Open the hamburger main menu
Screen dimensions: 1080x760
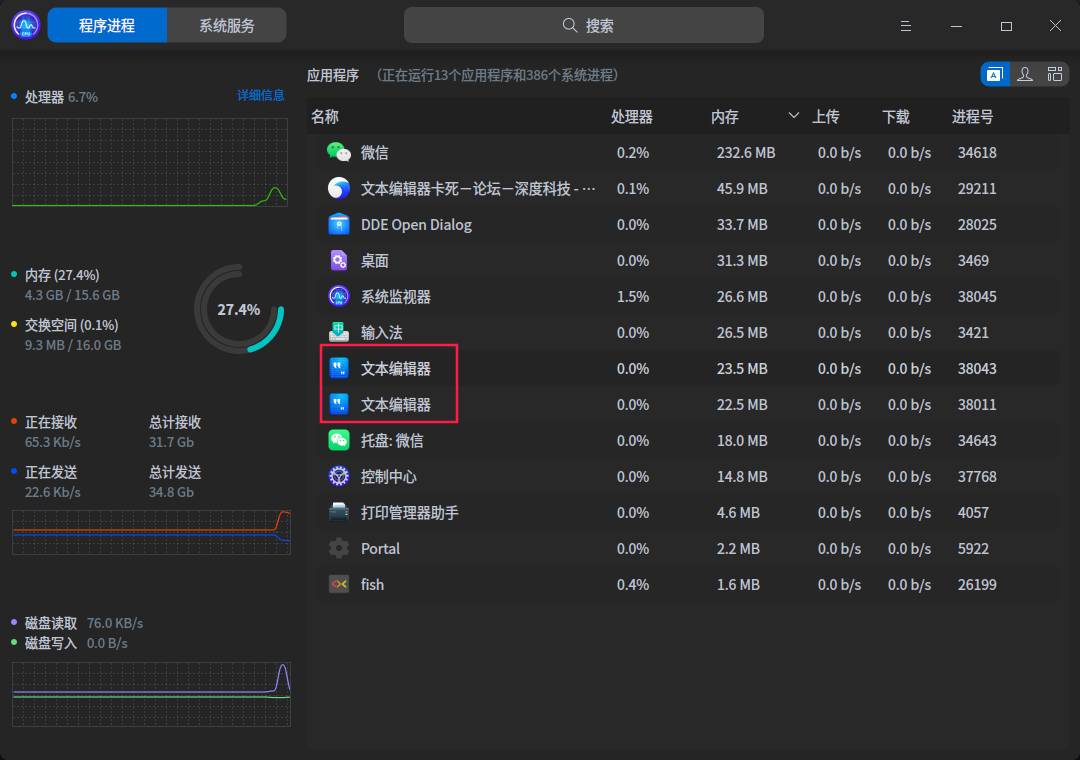pyautogui.click(x=906, y=25)
